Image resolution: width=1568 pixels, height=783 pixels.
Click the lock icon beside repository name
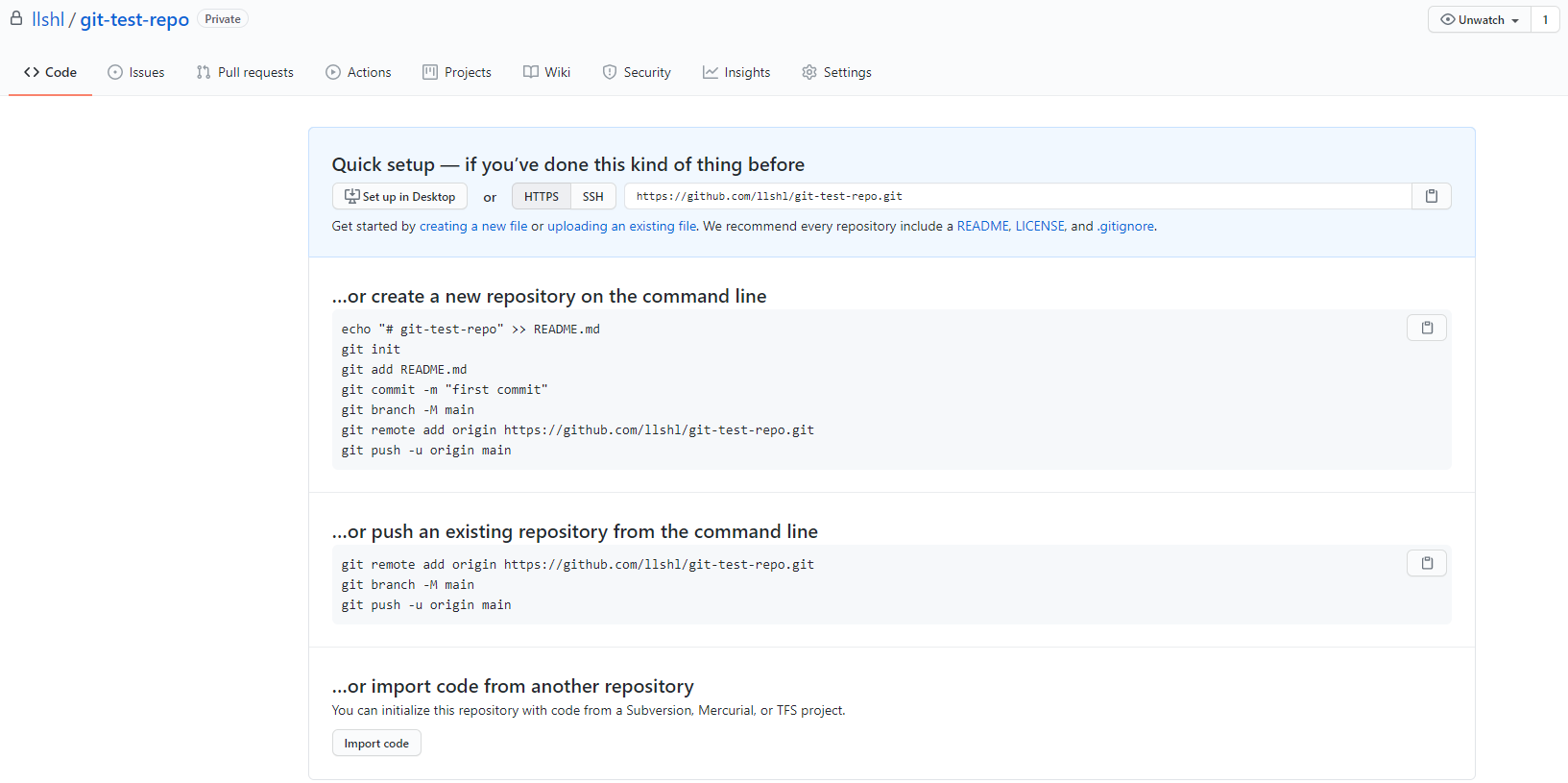point(16,18)
